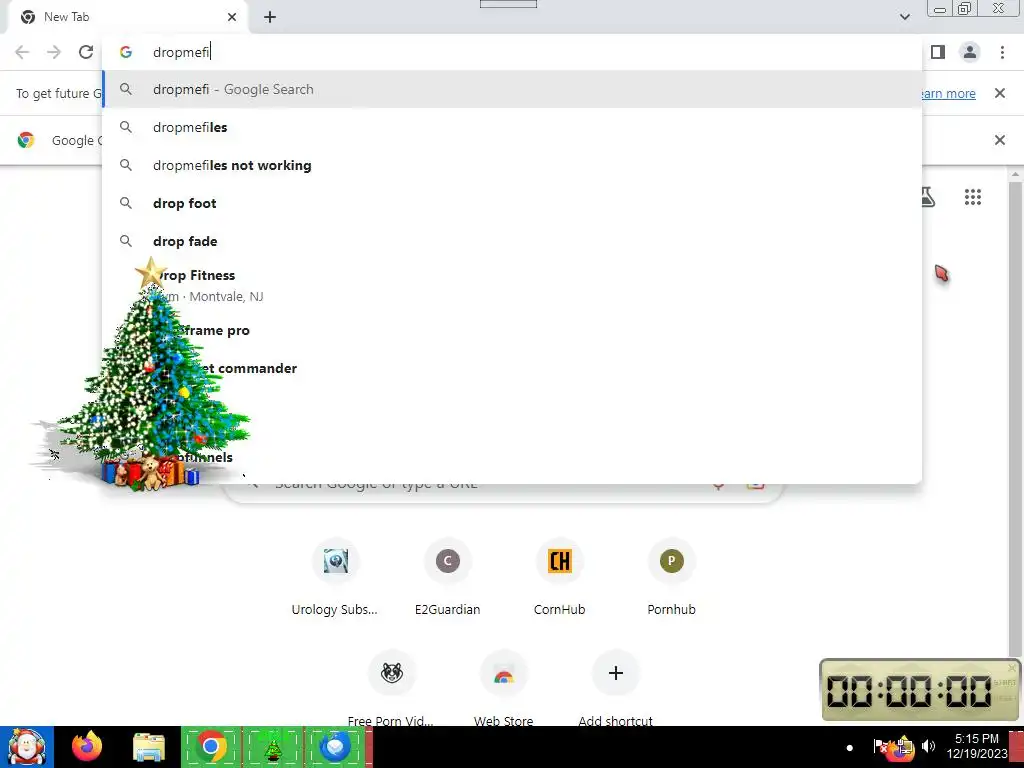Select the New Tab tab
The height and width of the screenshot is (768, 1024).
click(x=129, y=17)
